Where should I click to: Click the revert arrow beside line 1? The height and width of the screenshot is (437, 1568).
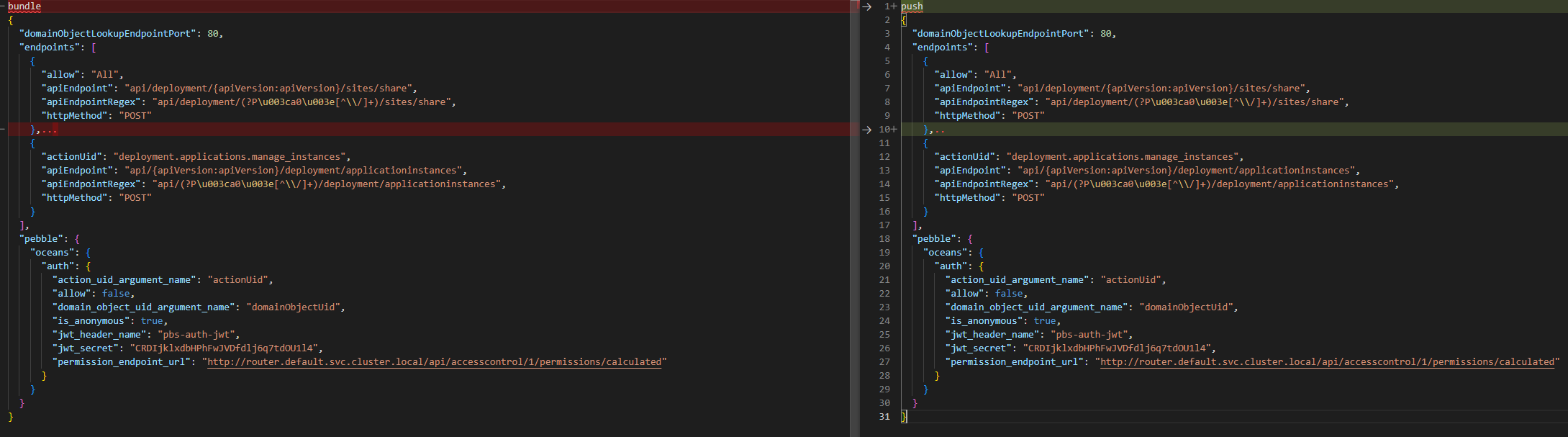(867, 6)
